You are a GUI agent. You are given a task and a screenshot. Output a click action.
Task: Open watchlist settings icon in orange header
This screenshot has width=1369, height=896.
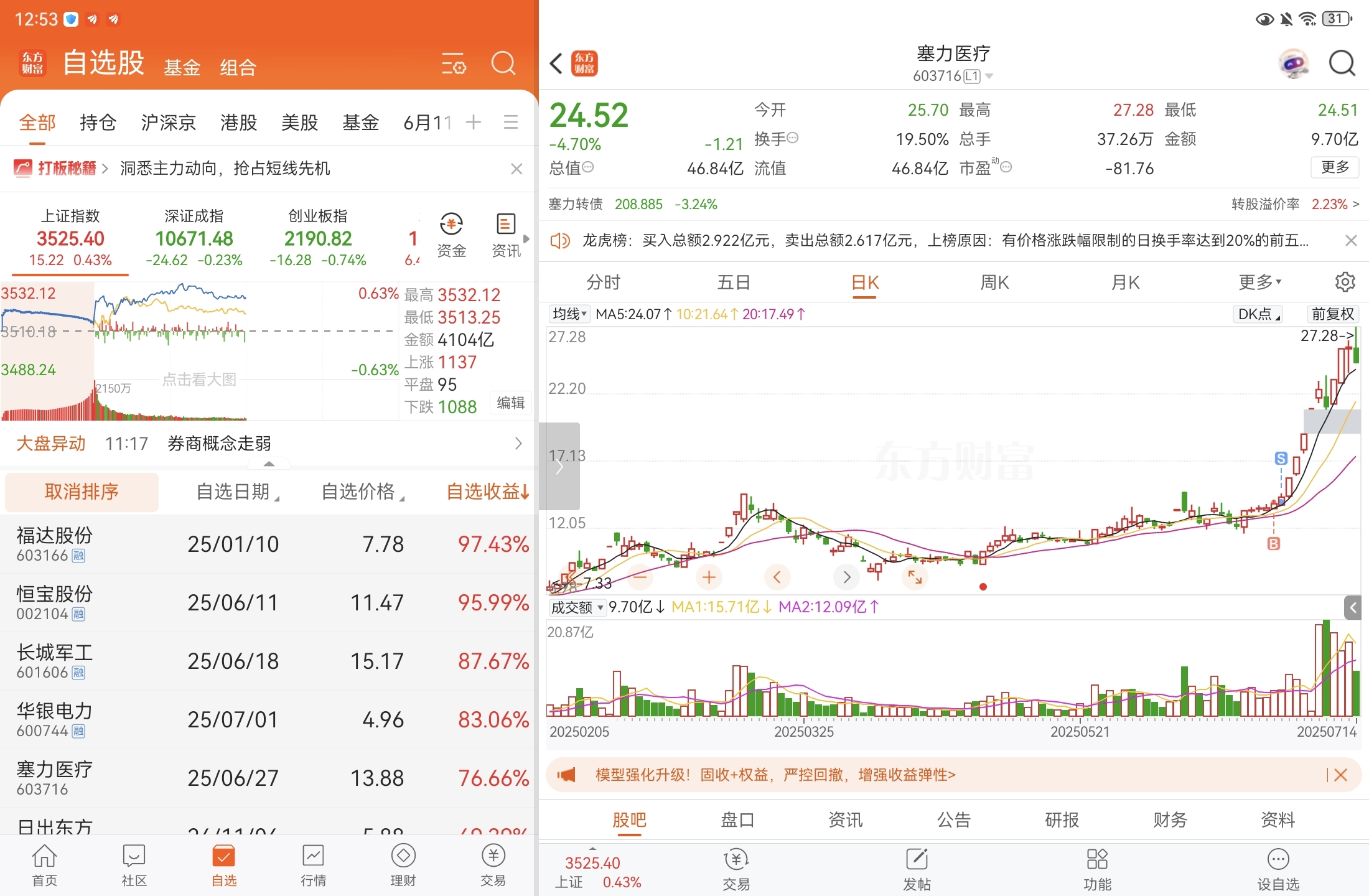[454, 63]
